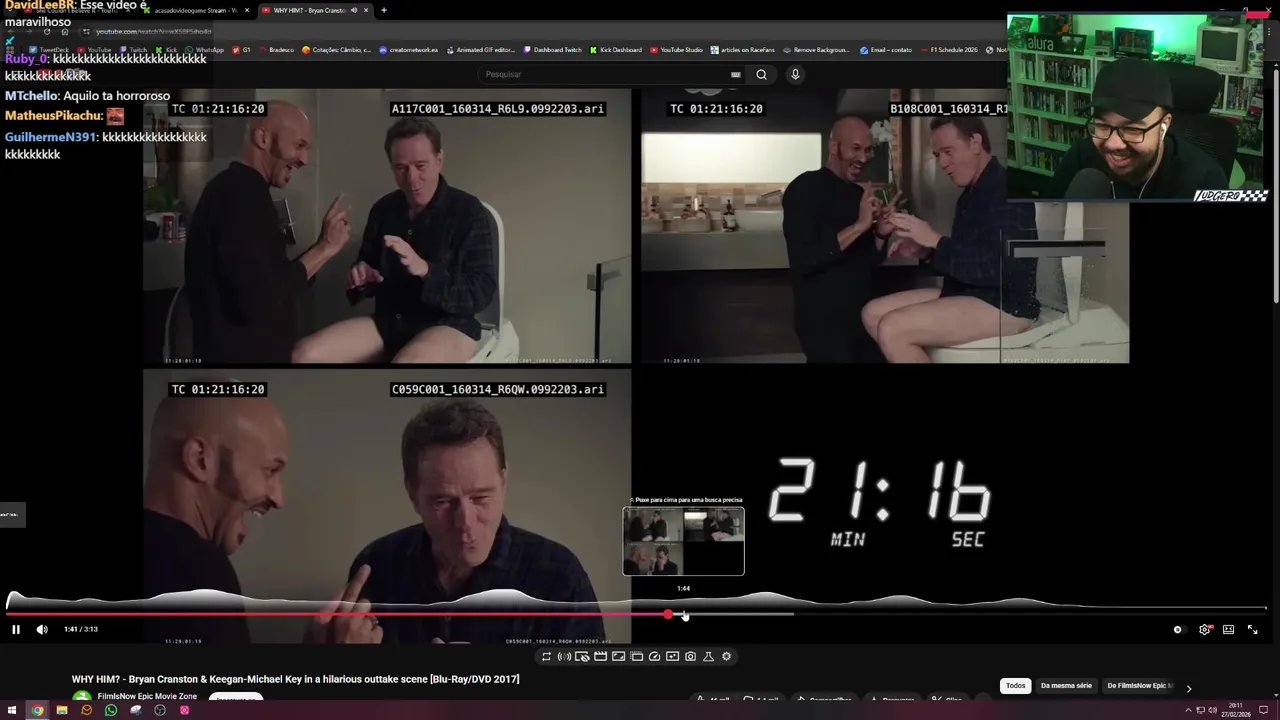The image size is (1280, 720).
Task: Open the F1 Schedule 2026 bookmark
Action: click(948, 50)
